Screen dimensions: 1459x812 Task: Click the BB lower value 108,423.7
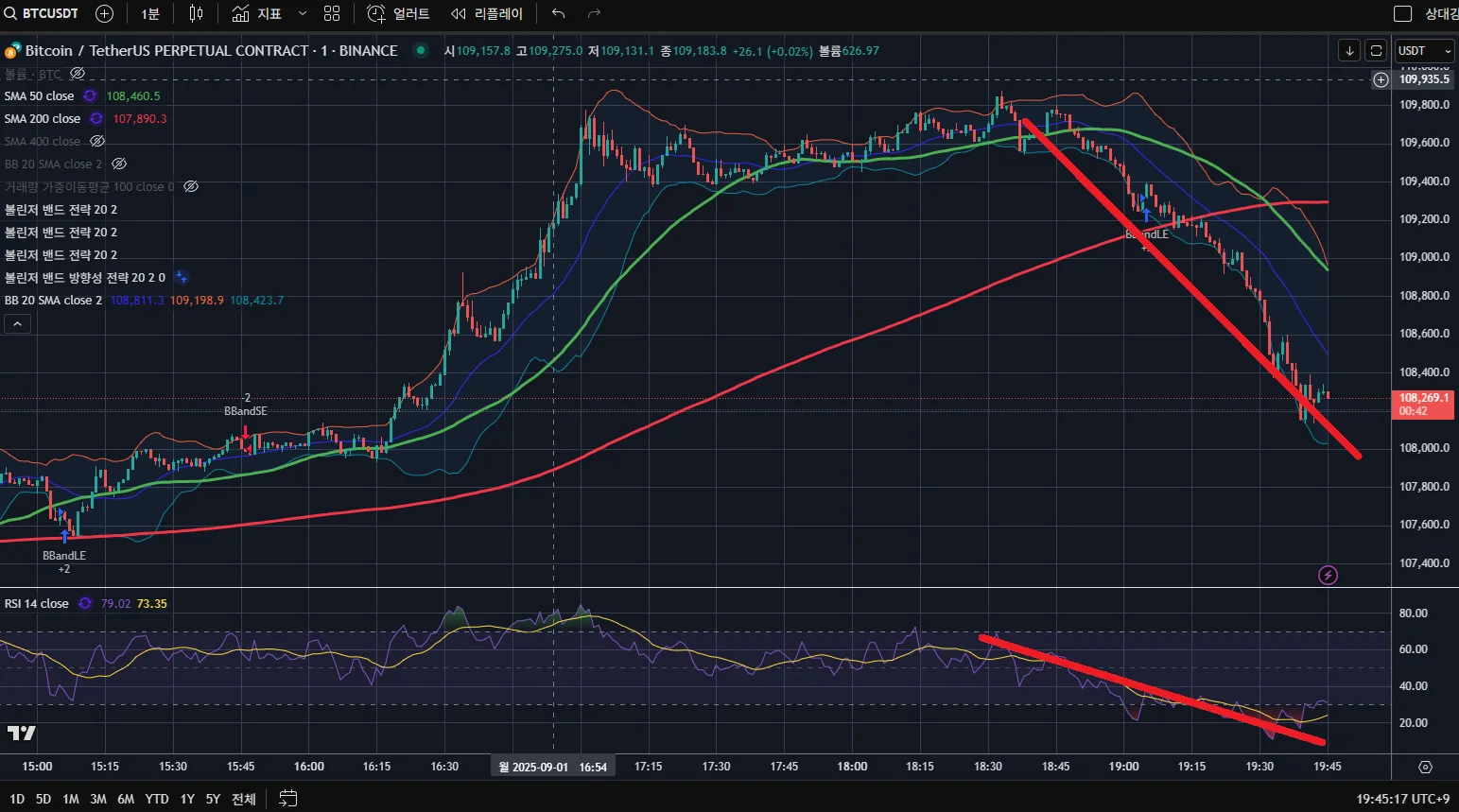click(256, 300)
